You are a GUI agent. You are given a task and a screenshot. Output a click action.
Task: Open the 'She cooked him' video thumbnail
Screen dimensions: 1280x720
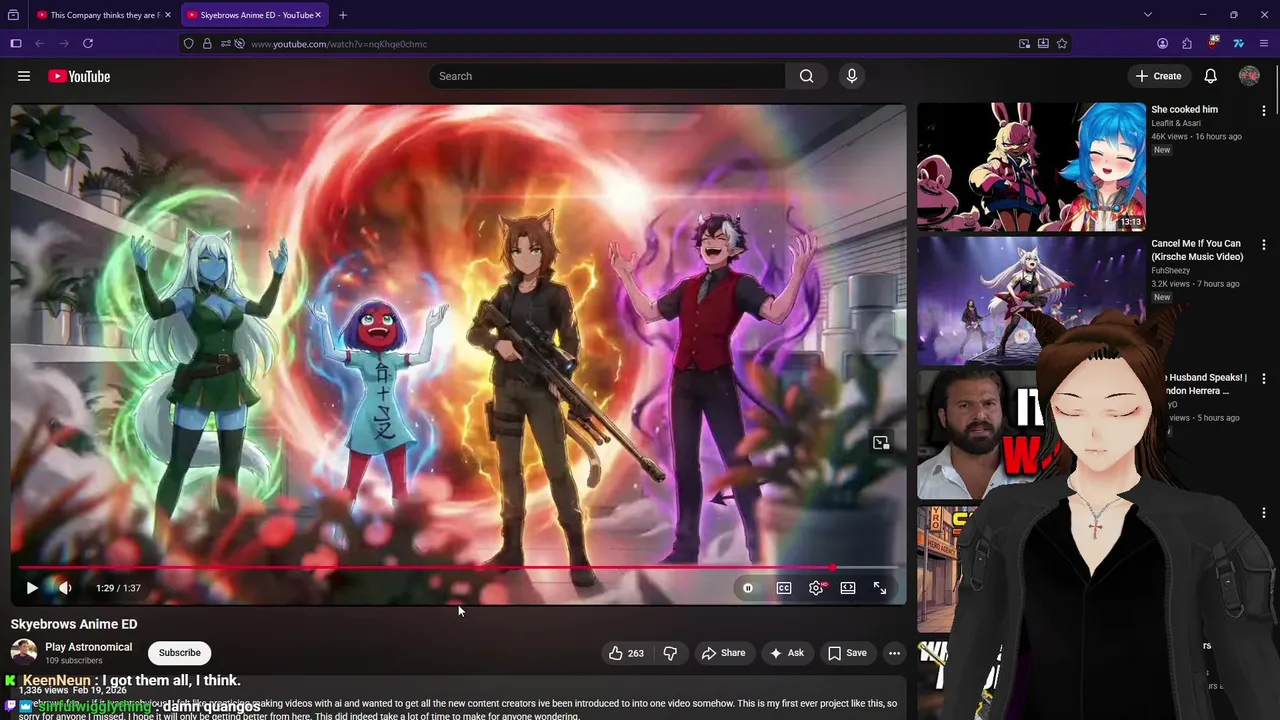1031,167
